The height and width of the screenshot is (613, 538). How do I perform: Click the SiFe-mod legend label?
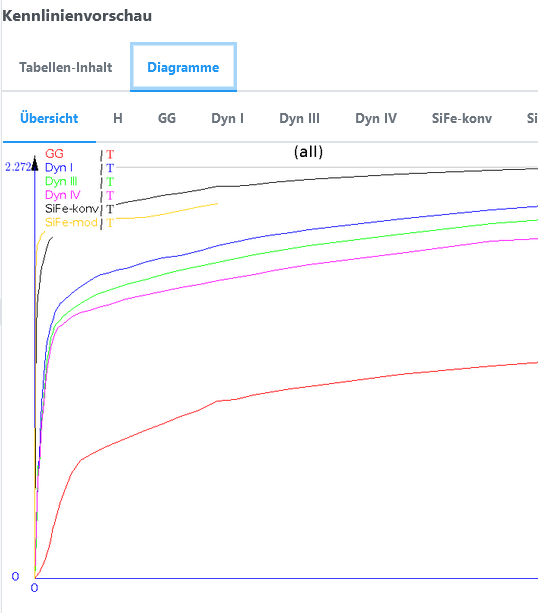click(x=71, y=222)
